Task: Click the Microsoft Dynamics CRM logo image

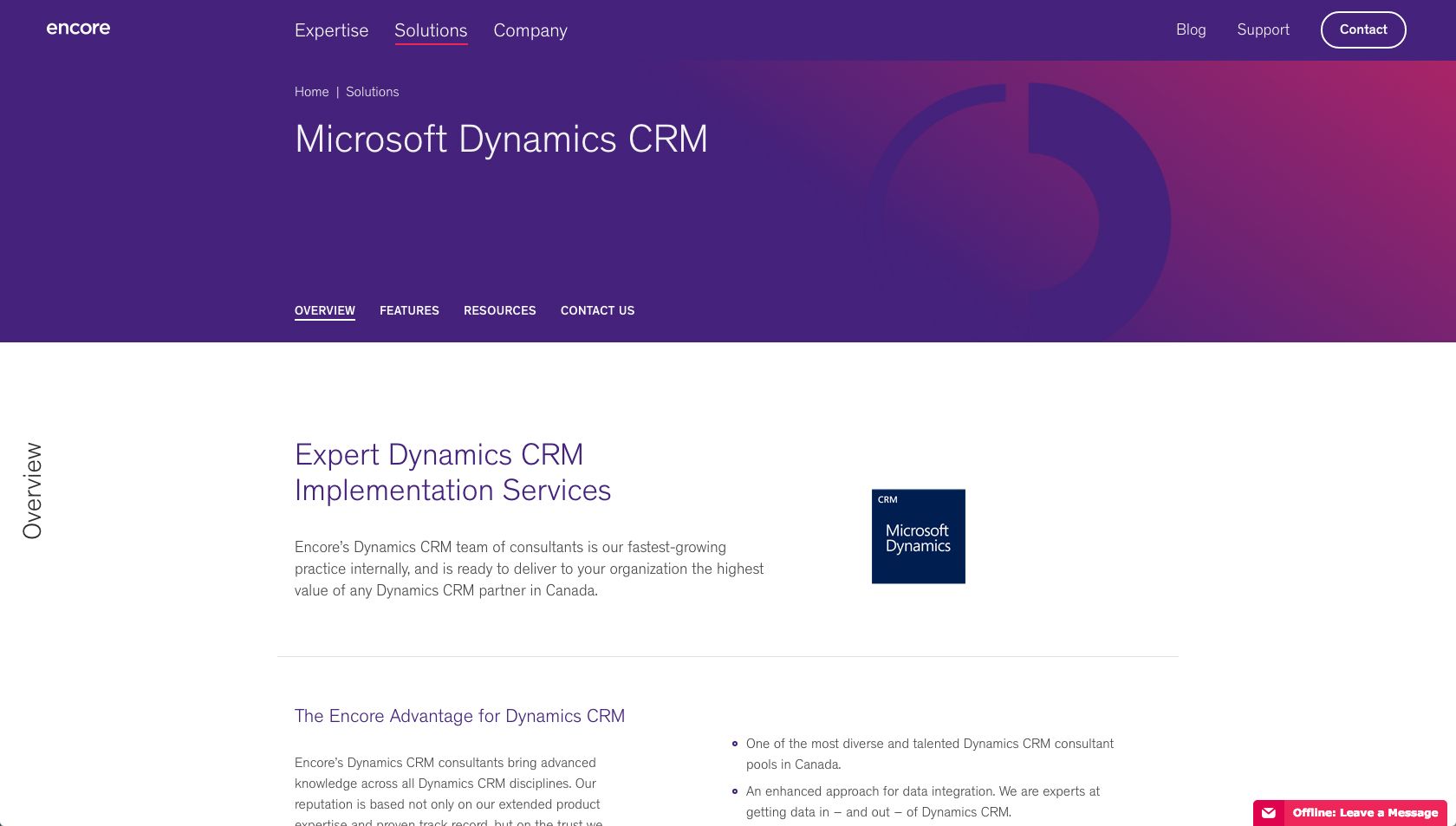Action: coord(919,537)
